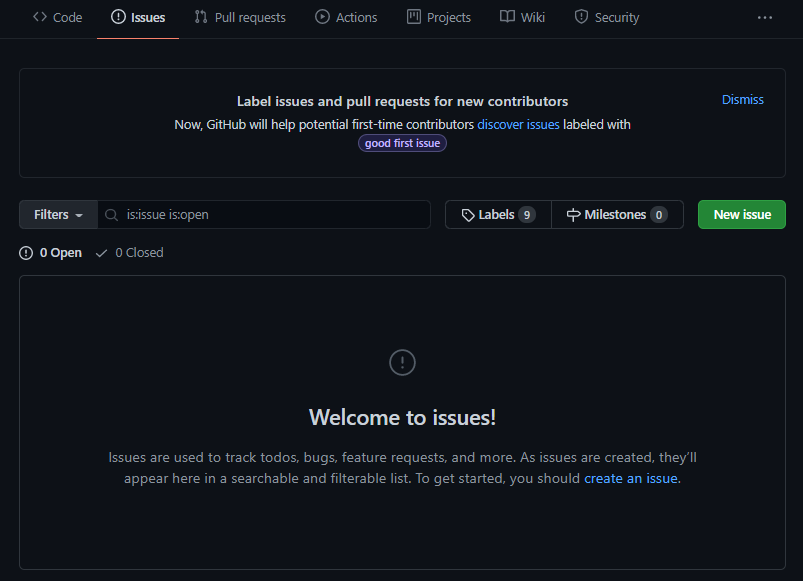Image resolution: width=803 pixels, height=581 pixels.
Task: Focus the is:issue is:open search field
Action: [x=264, y=214]
